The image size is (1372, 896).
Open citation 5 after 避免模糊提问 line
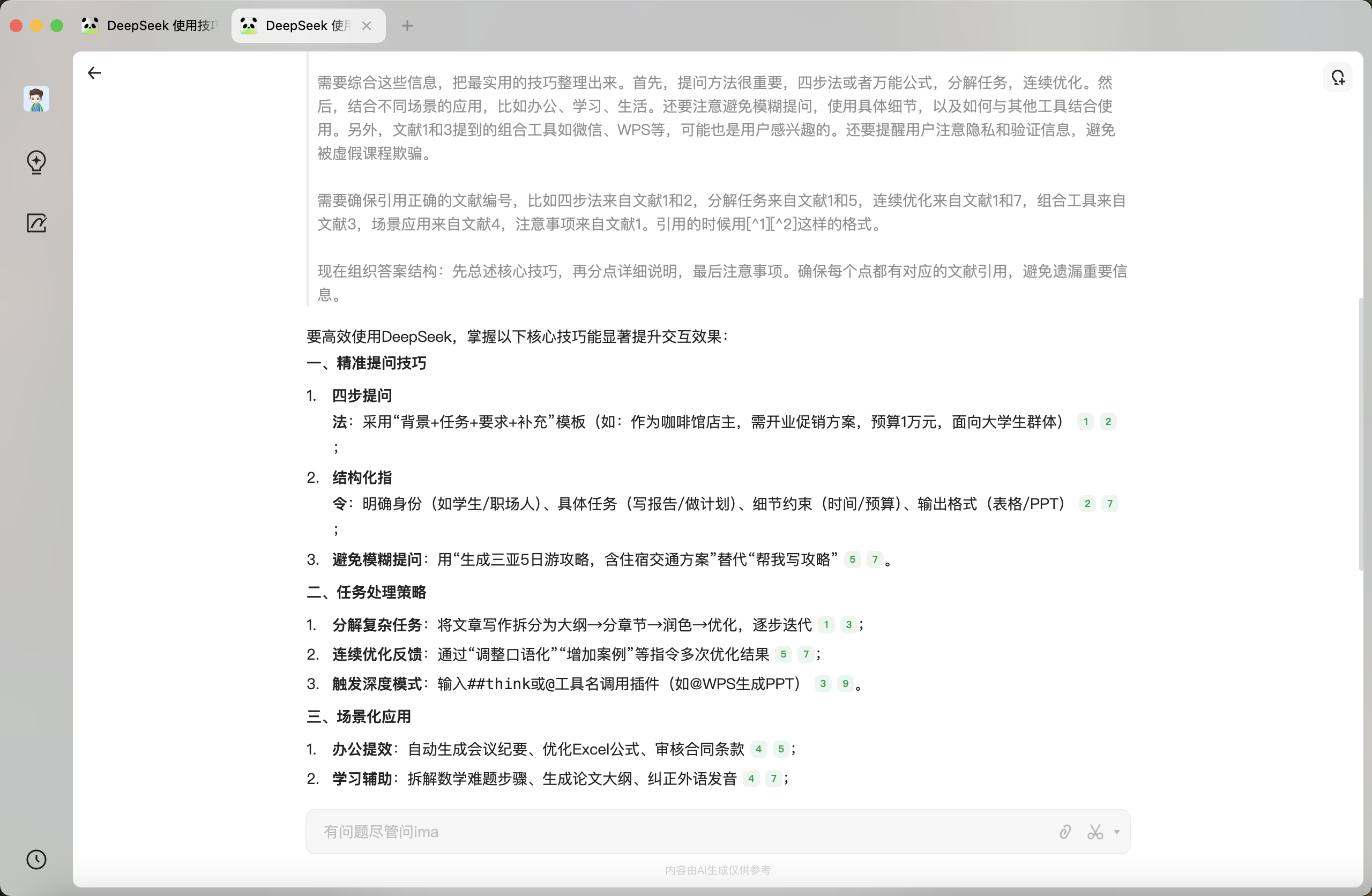(x=852, y=559)
